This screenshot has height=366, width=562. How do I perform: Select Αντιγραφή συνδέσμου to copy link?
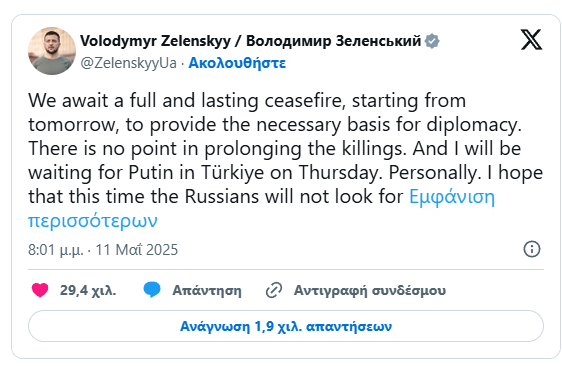click(370, 290)
